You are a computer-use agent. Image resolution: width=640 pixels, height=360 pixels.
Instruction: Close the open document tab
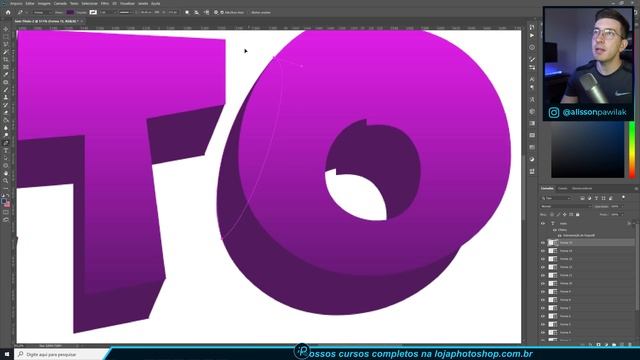click(x=82, y=21)
